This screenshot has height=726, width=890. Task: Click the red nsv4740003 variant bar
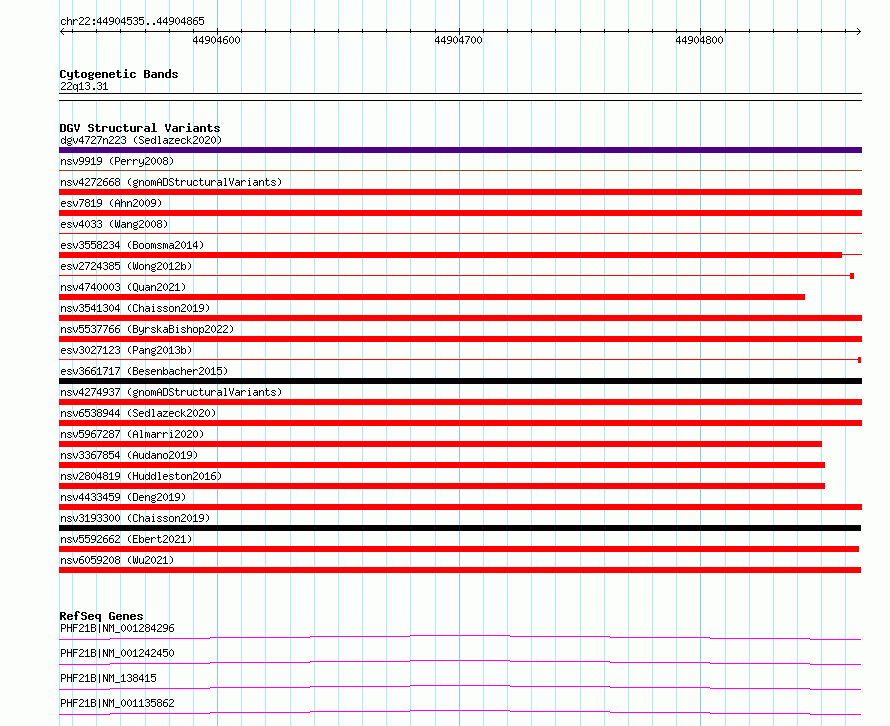(x=432, y=297)
